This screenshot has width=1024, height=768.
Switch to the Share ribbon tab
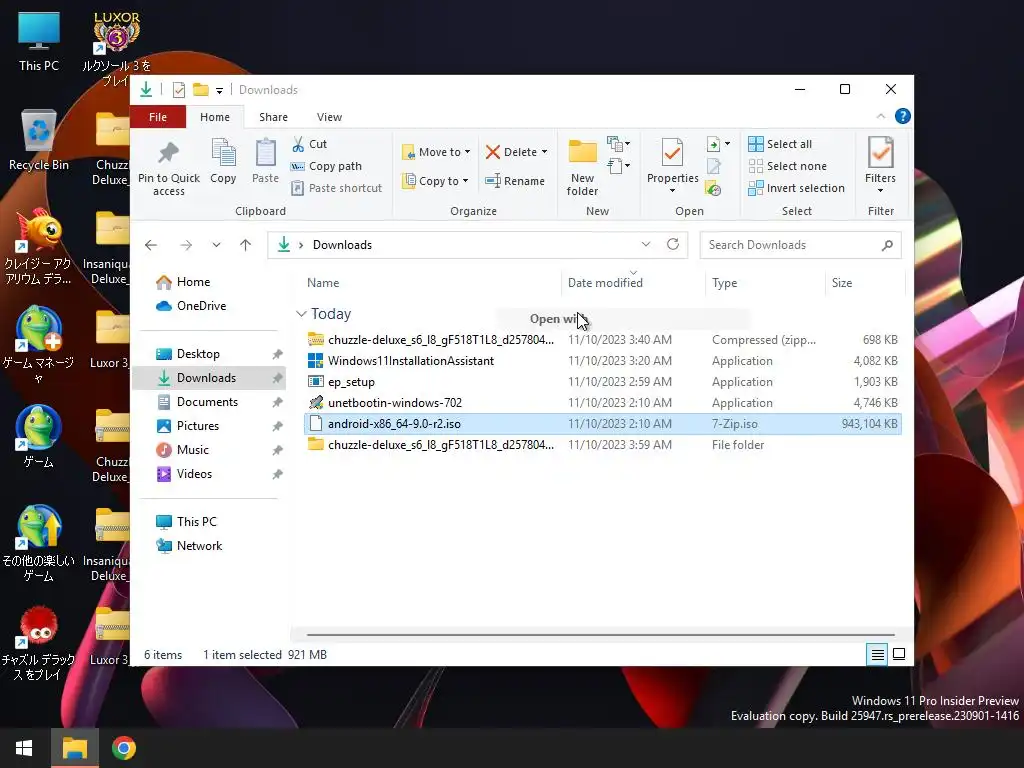[x=273, y=117]
